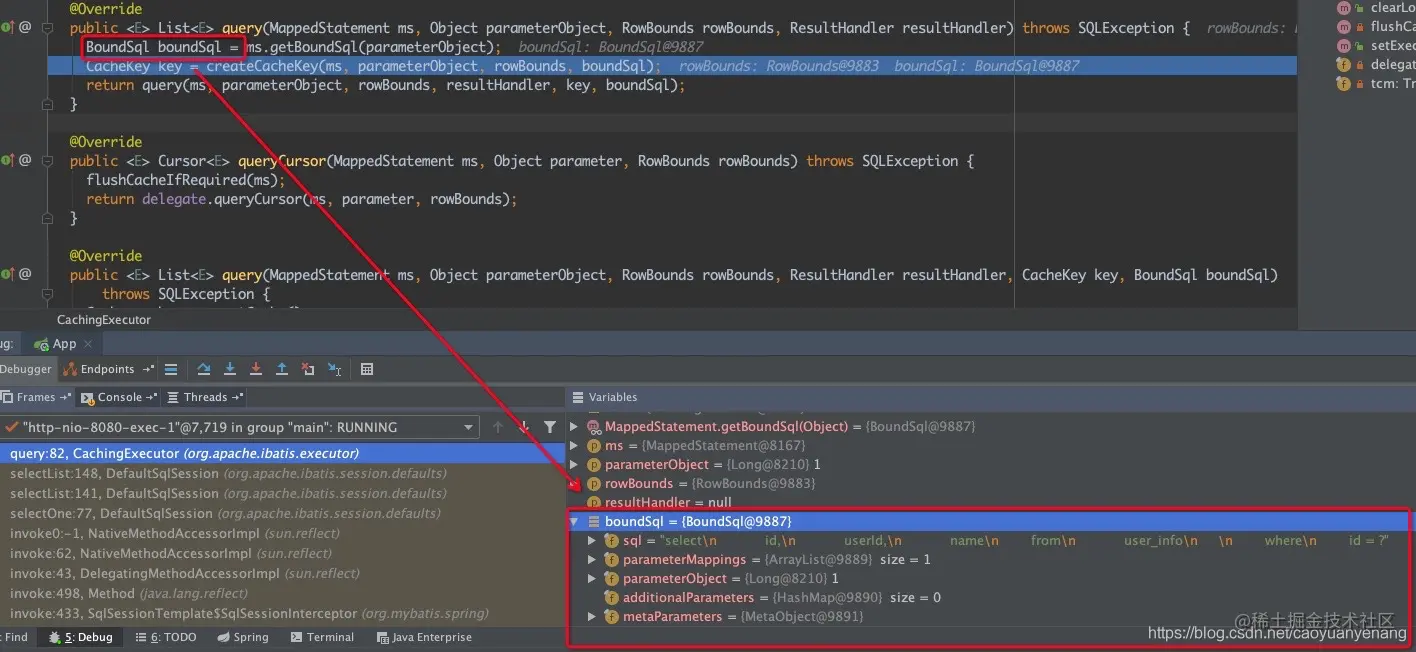Switch to the Debugger tab
1416x652 pixels.
click(x=26, y=369)
